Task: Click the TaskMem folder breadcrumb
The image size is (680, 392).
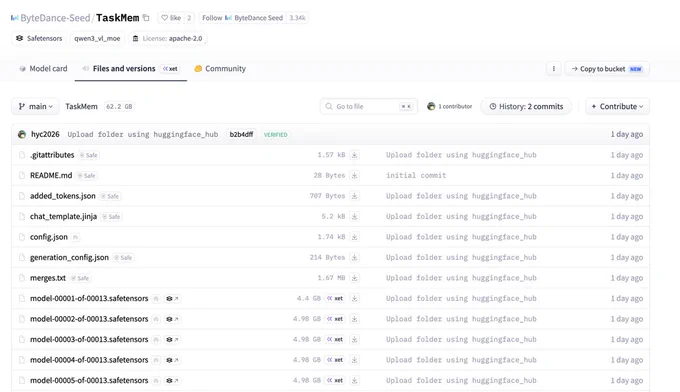Action: tap(81, 106)
